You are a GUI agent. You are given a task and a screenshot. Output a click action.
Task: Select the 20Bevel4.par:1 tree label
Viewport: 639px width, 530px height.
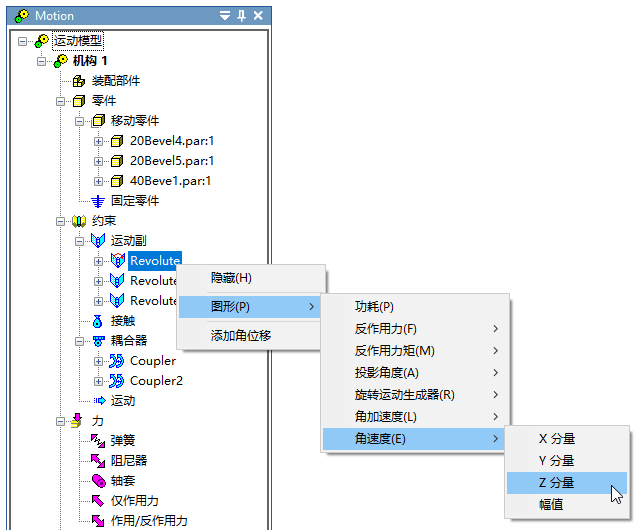point(172,141)
